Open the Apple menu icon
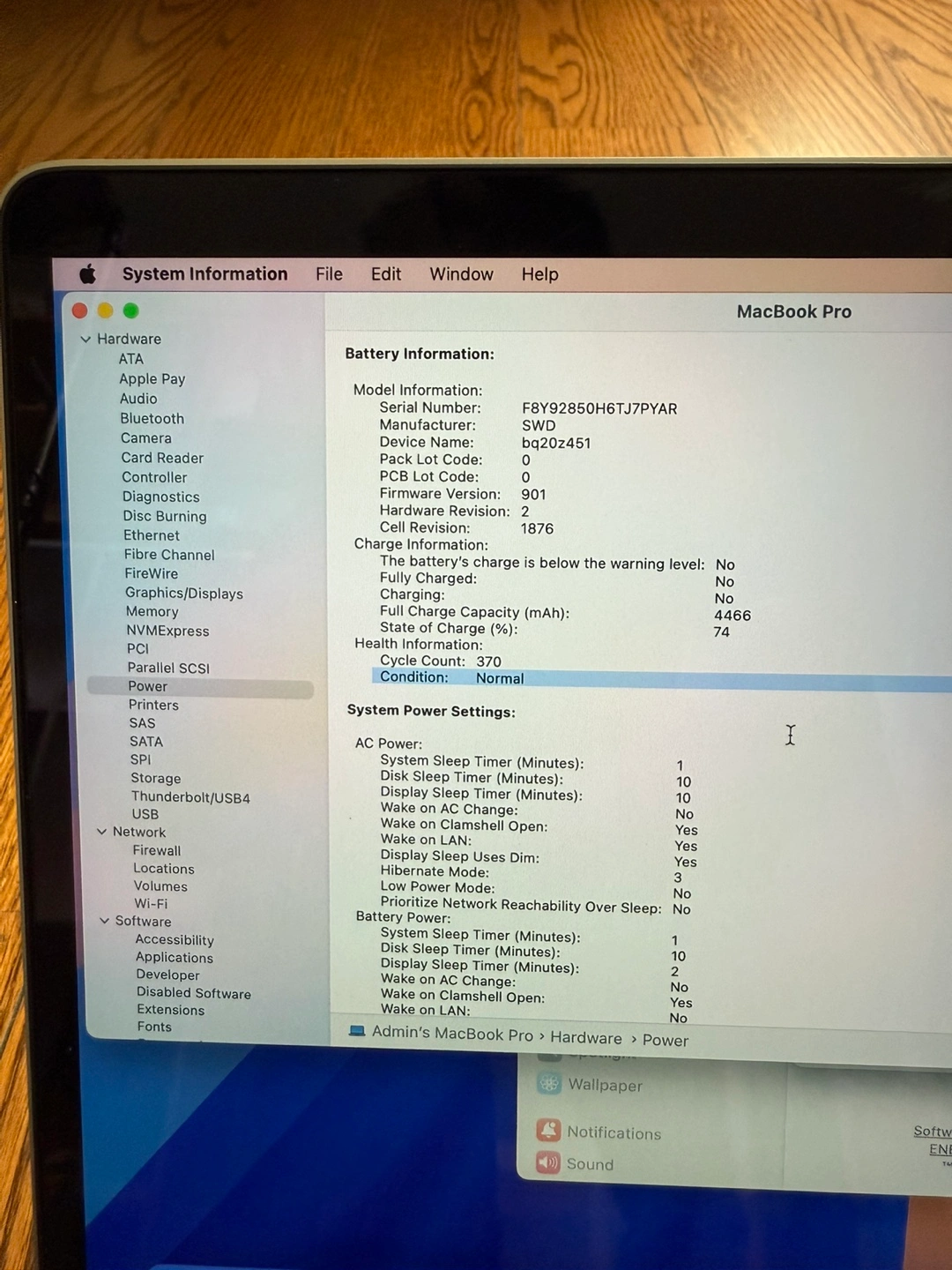The height and width of the screenshot is (1270, 952). pyautogui.click(x=87, y=274)
